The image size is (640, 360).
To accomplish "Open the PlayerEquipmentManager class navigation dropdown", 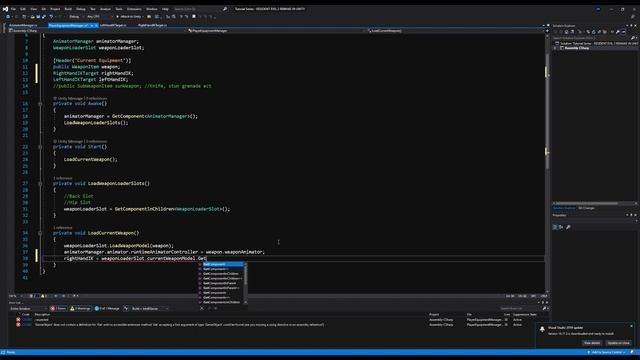I will [x=276, y=31].
